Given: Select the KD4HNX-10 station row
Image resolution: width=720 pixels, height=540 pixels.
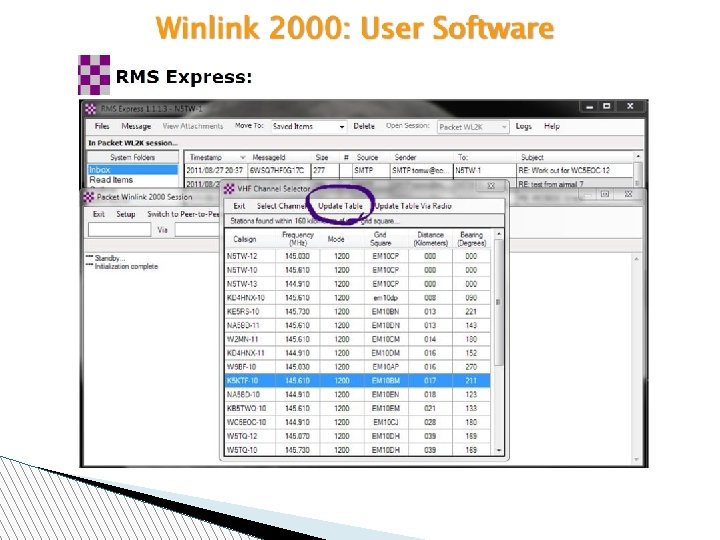Looking at the screenshot, I should pos(358,298).
